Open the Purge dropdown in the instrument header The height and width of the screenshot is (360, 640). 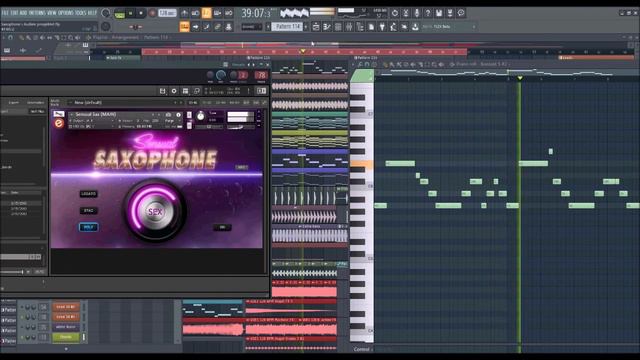(x=172, y=120)
